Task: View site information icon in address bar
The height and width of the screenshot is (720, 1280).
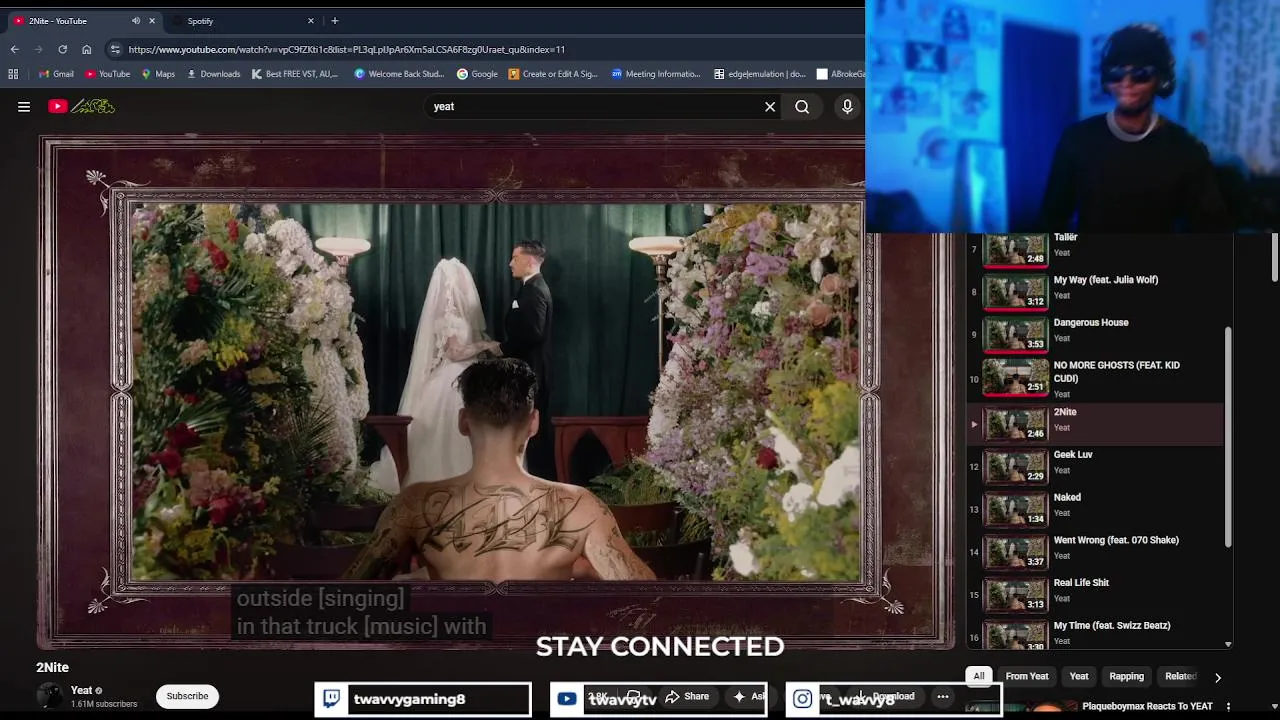Action: click(x=115, y=49)
